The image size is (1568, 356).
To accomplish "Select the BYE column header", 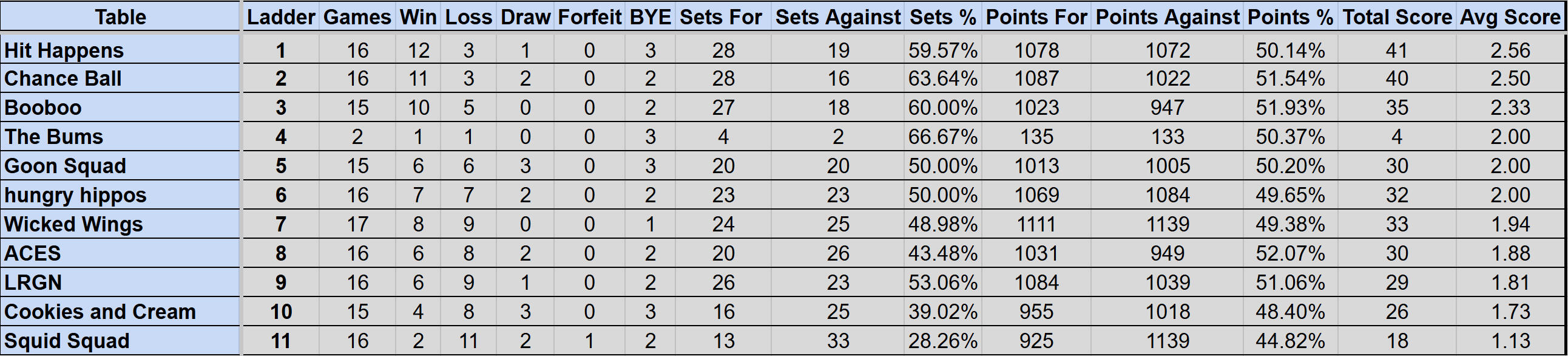I will [650, 17].
